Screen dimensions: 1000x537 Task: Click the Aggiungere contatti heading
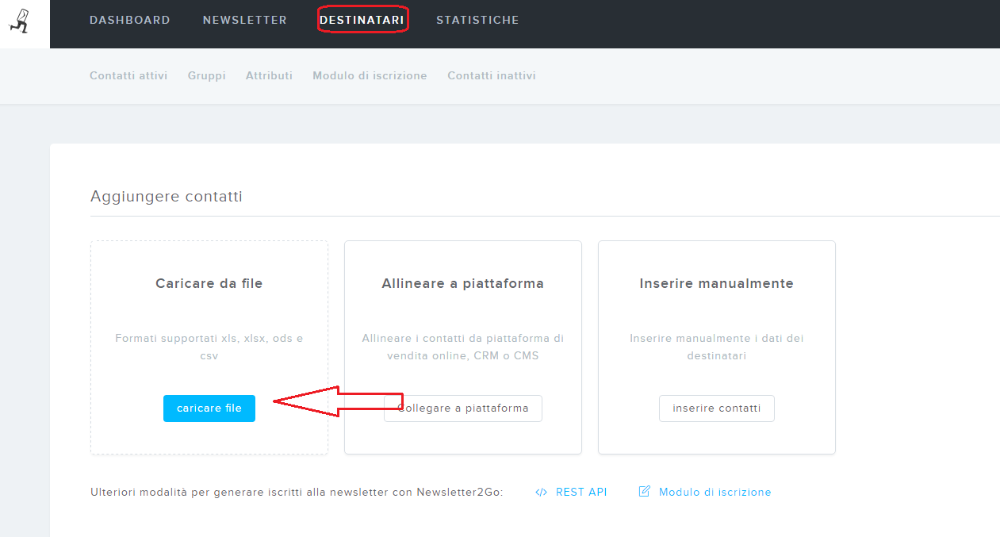click(x=166, y=196)
